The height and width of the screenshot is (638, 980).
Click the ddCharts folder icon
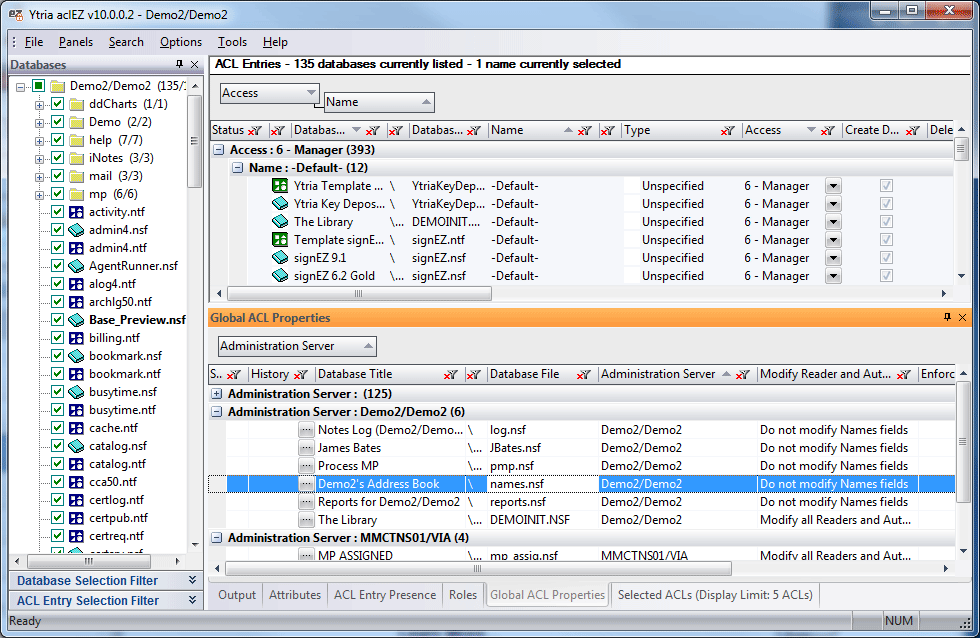[76, 104]
